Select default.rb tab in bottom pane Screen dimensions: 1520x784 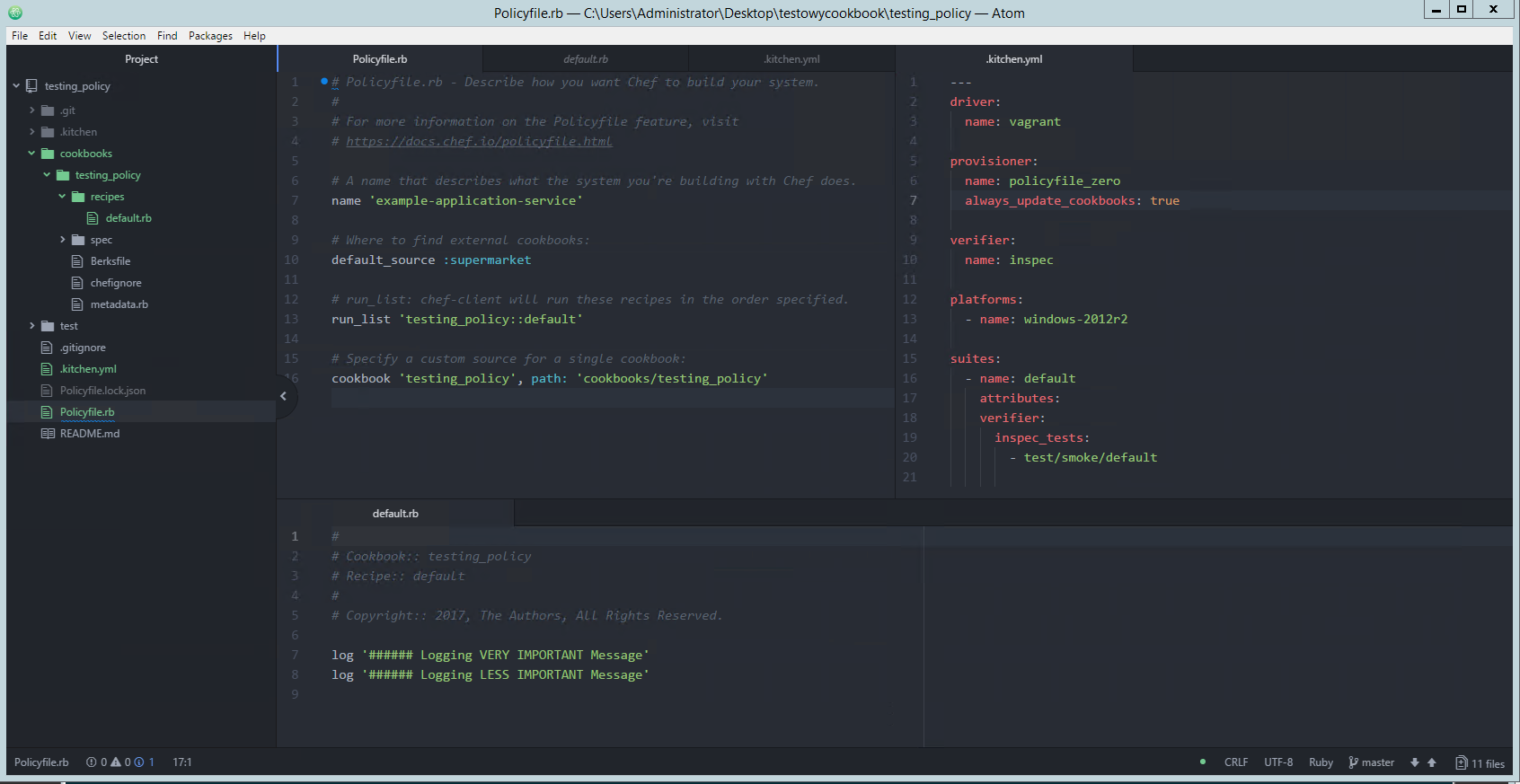[x=395, y=514]
